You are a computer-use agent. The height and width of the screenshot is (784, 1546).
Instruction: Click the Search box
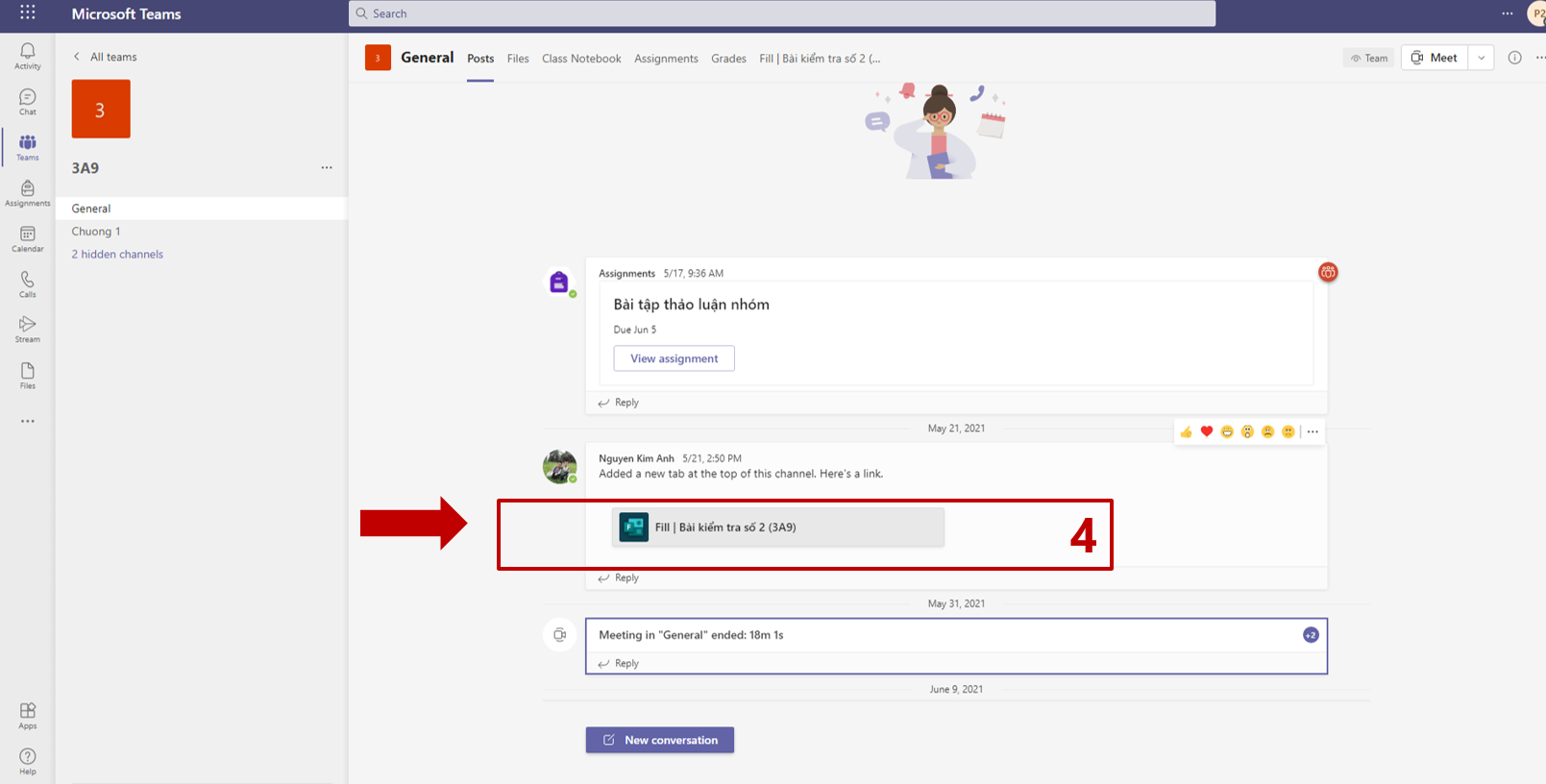[x=781, y=13]
